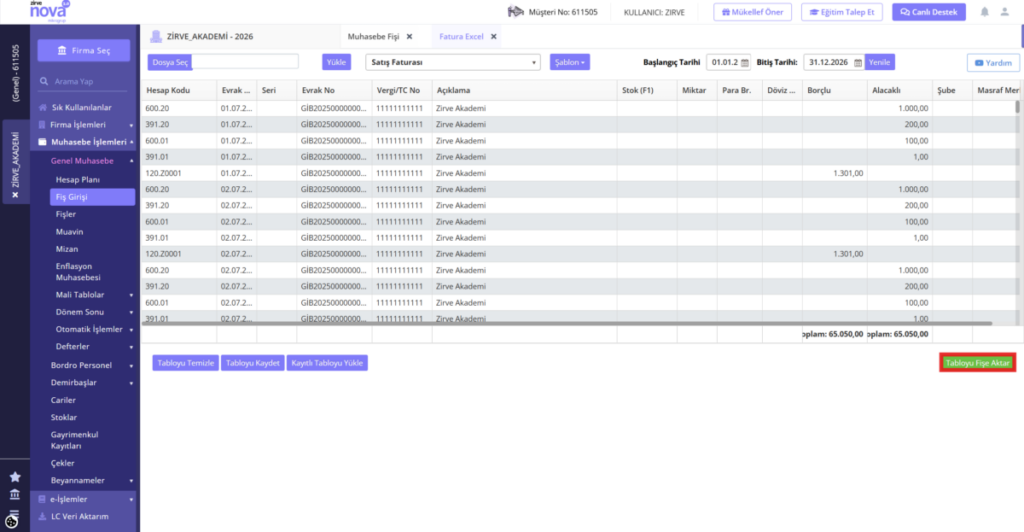
Task: Open Canlı Destek live support
Action: tap(929, 12)
